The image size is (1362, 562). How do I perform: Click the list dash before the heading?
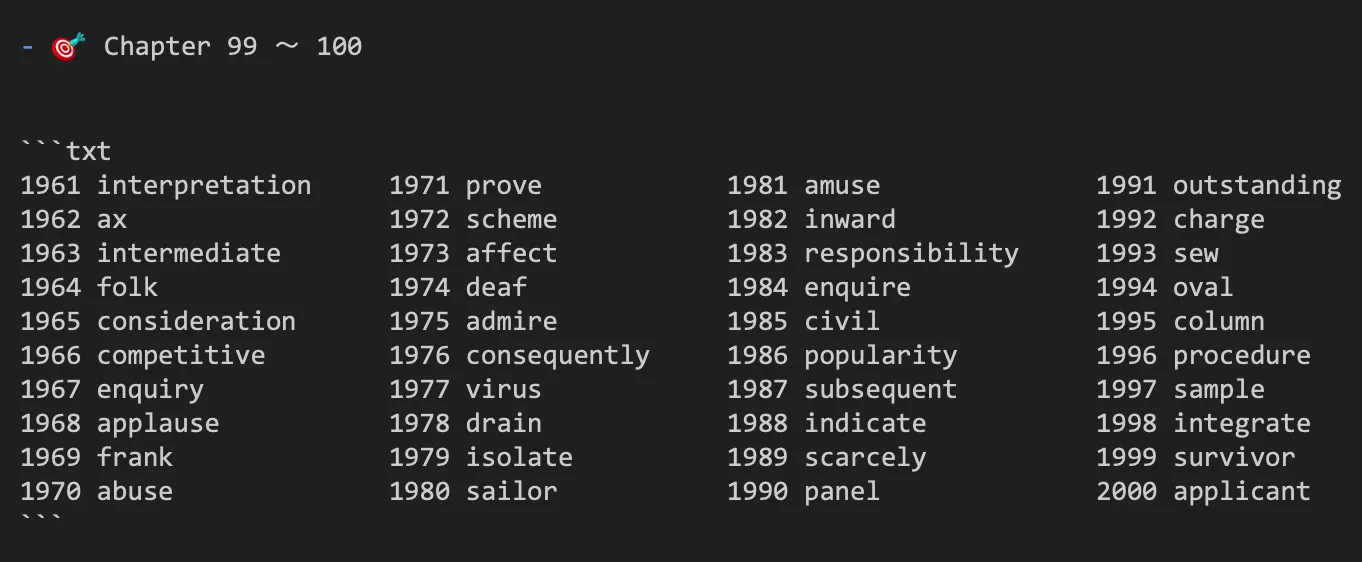[27, 47]
